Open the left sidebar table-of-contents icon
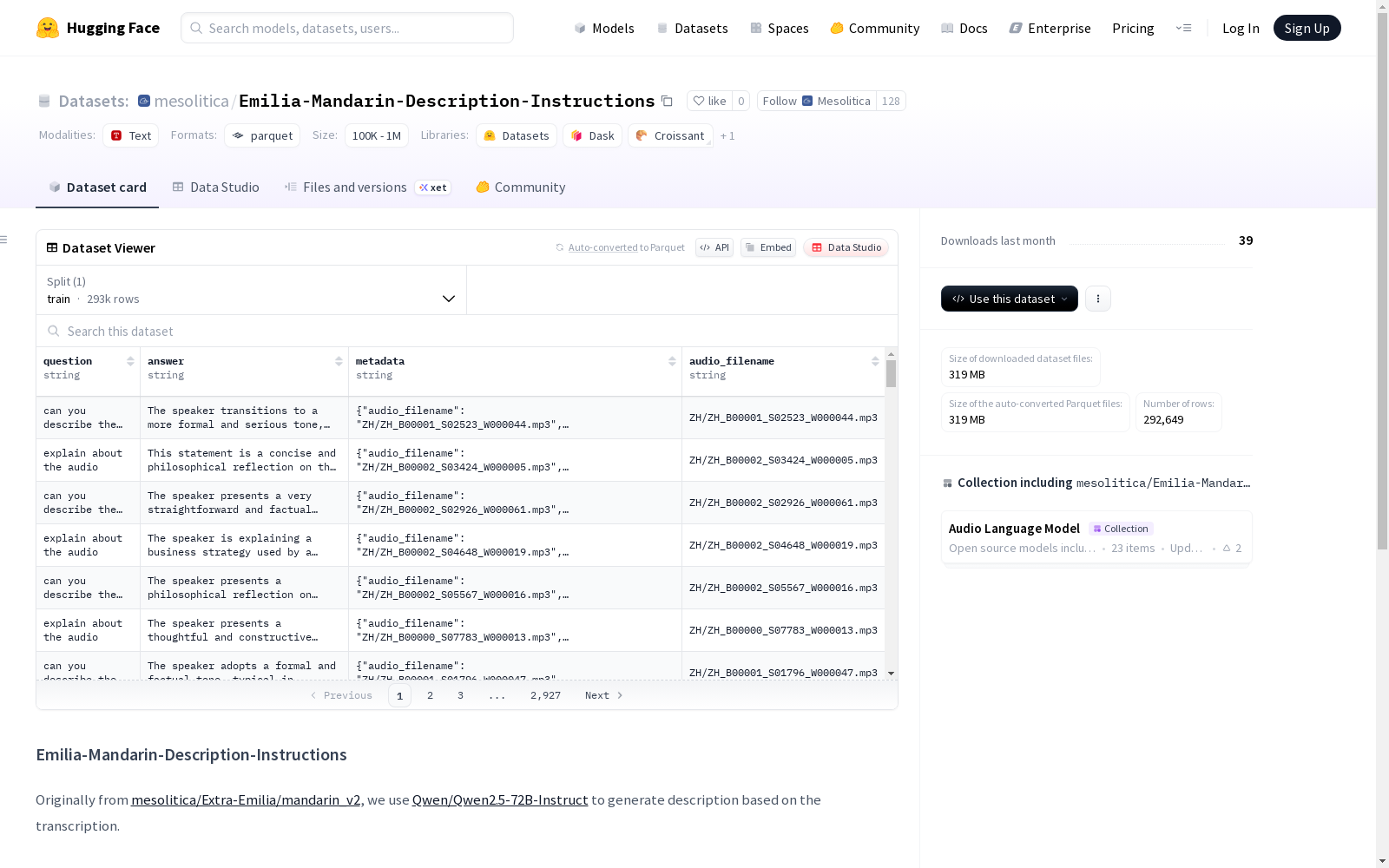The width and height of the screenshot is (1389, 868). pyautogui.click(x=4, y=240)
